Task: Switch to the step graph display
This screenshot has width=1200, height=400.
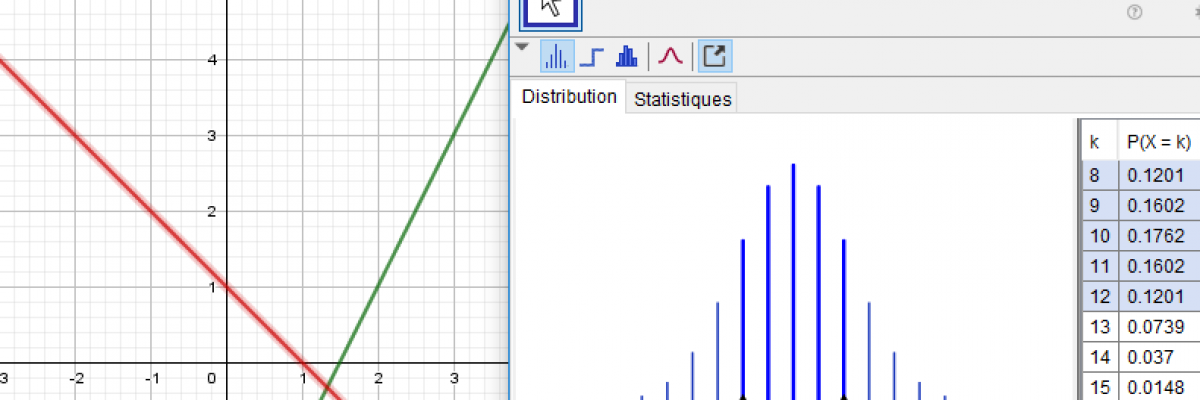Action: pyautogui.click(x=592, y=57)
